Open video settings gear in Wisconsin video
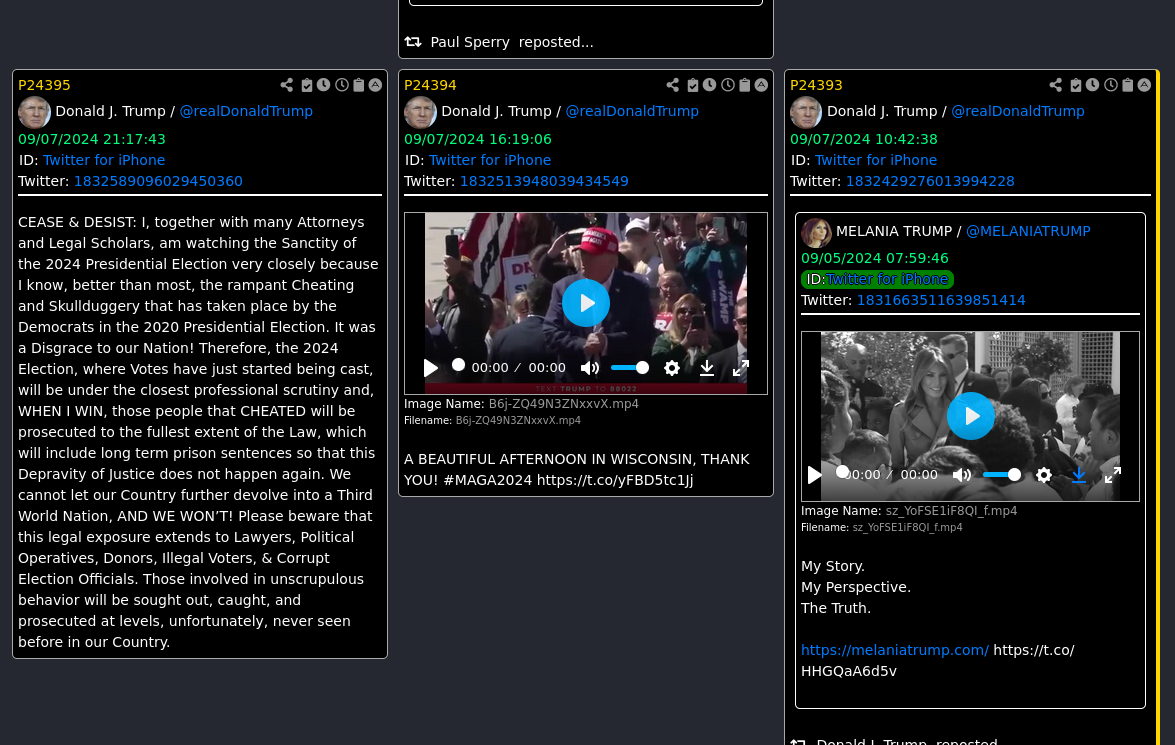This screenshot has width=1175, height=745. (672, 368)
